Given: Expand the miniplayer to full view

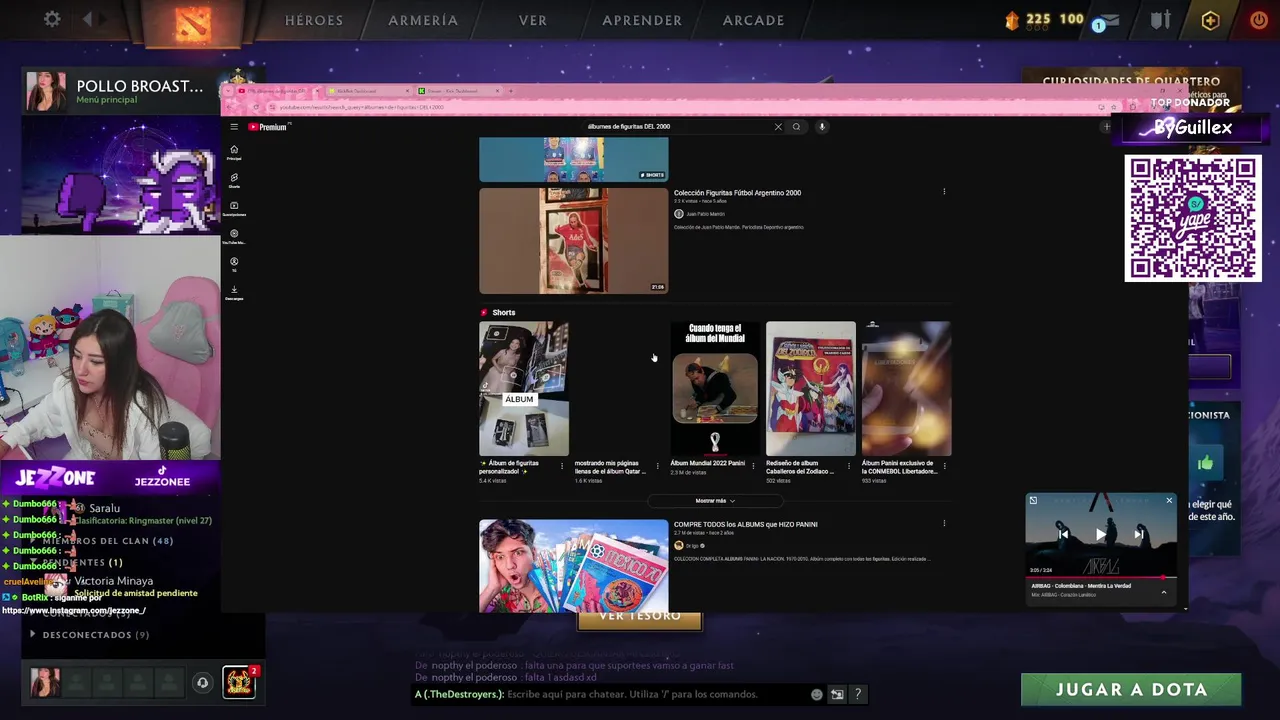Looking at the screenshot, I should tap(1033, 500).
